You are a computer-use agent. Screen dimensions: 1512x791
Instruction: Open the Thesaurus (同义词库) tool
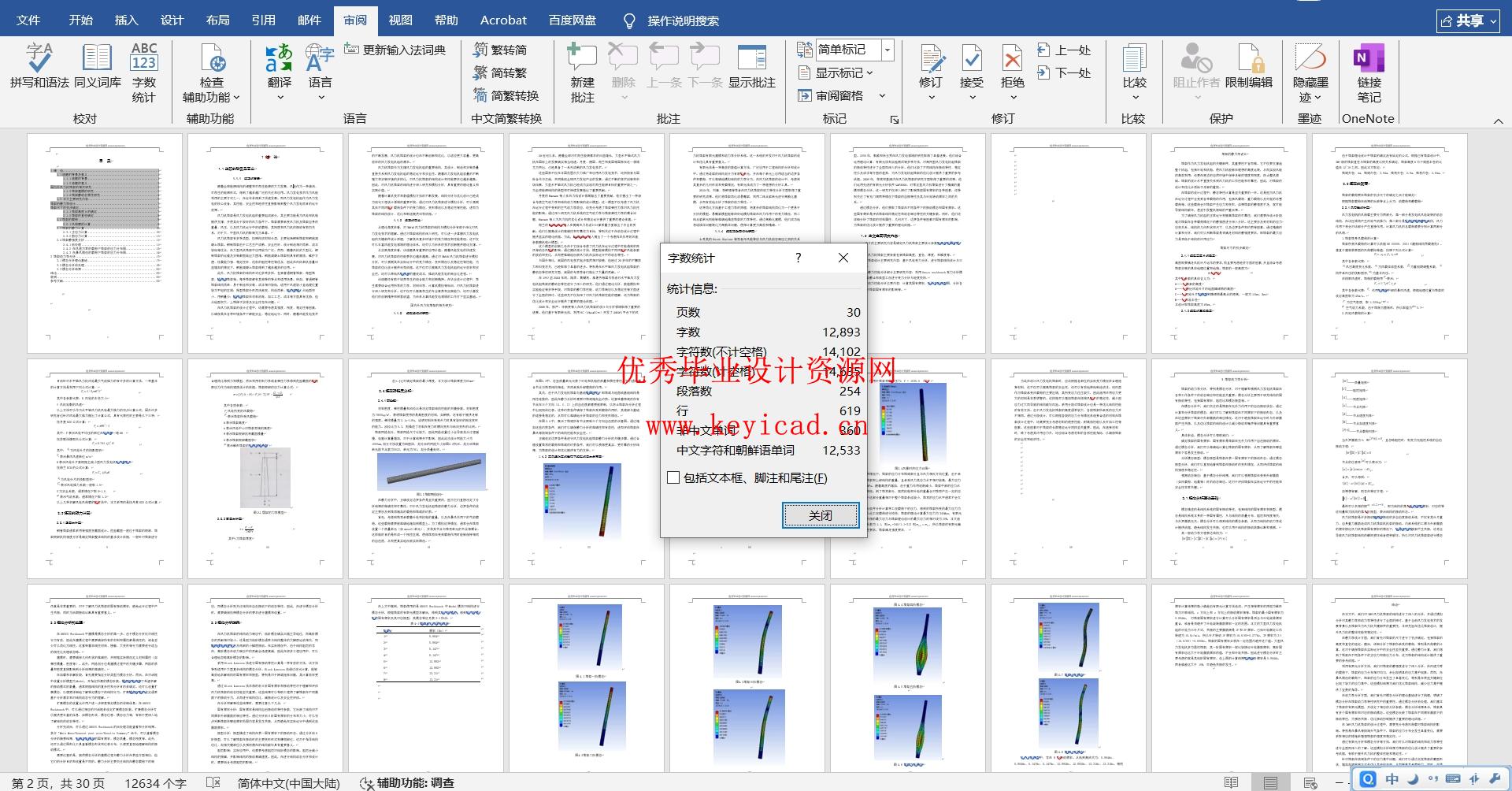pos(98,66)
